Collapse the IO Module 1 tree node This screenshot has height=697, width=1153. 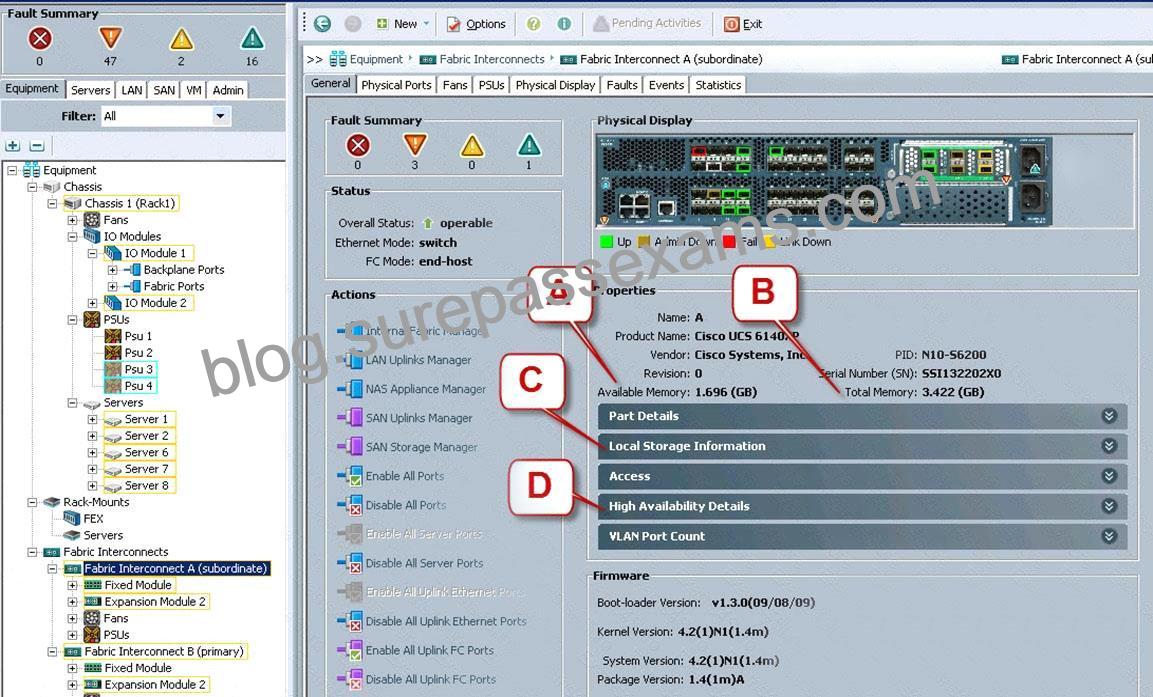coord(93,254)
